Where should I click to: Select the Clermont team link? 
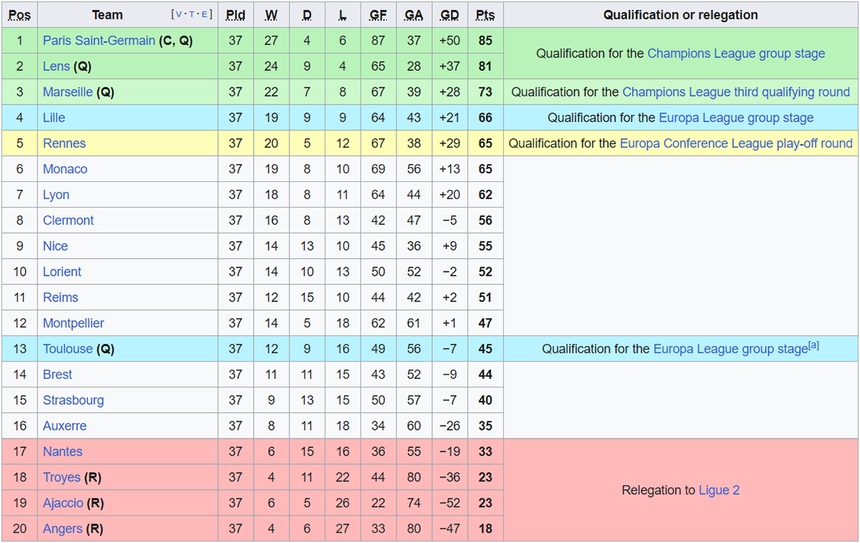pyautogui.click(x=68, y=221)
